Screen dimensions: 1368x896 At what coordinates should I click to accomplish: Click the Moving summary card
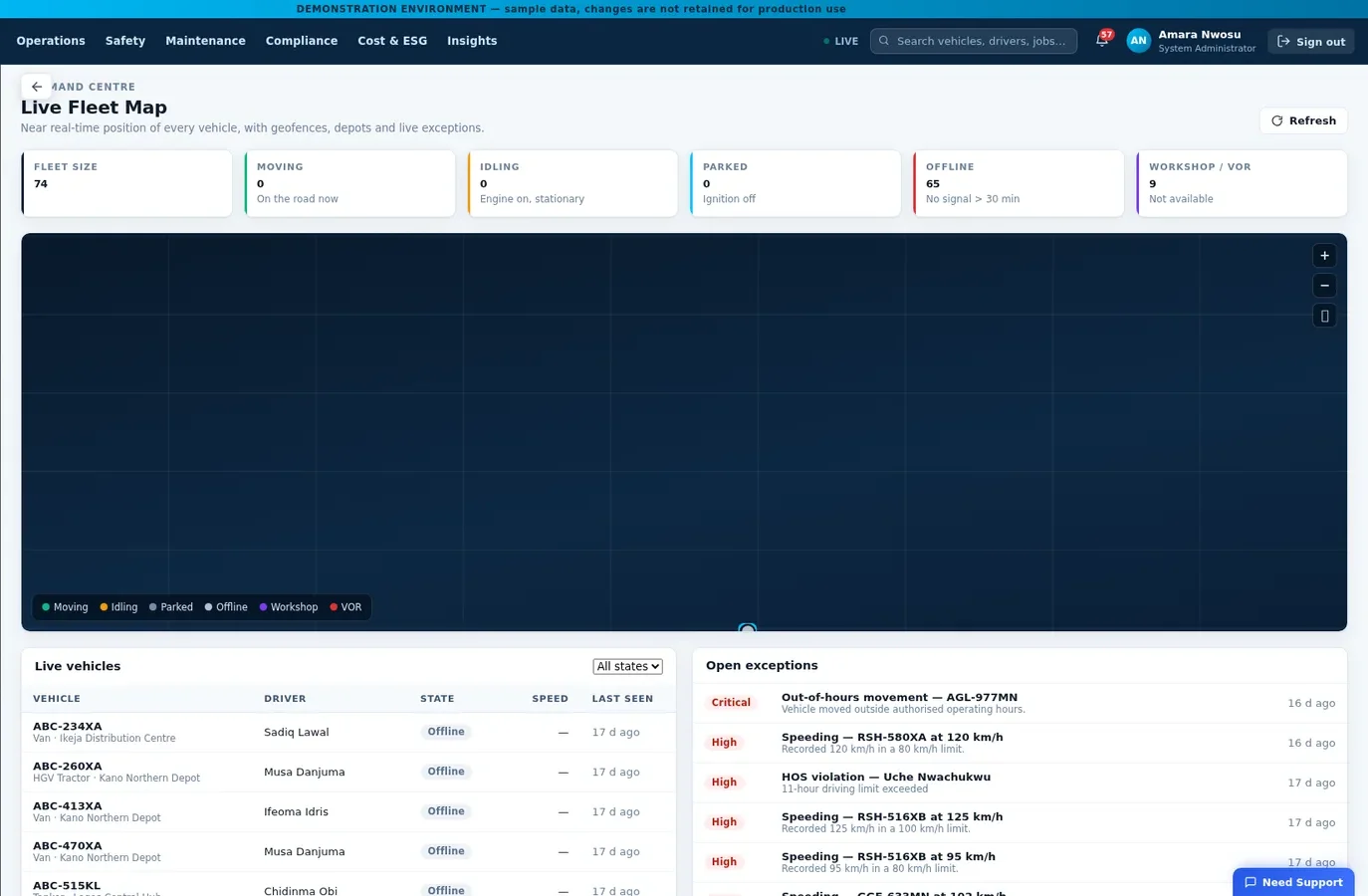point(349,183)
